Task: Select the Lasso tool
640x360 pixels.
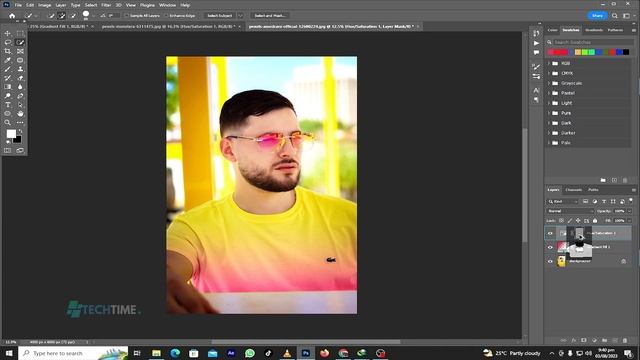Action: tap(8, 42)
